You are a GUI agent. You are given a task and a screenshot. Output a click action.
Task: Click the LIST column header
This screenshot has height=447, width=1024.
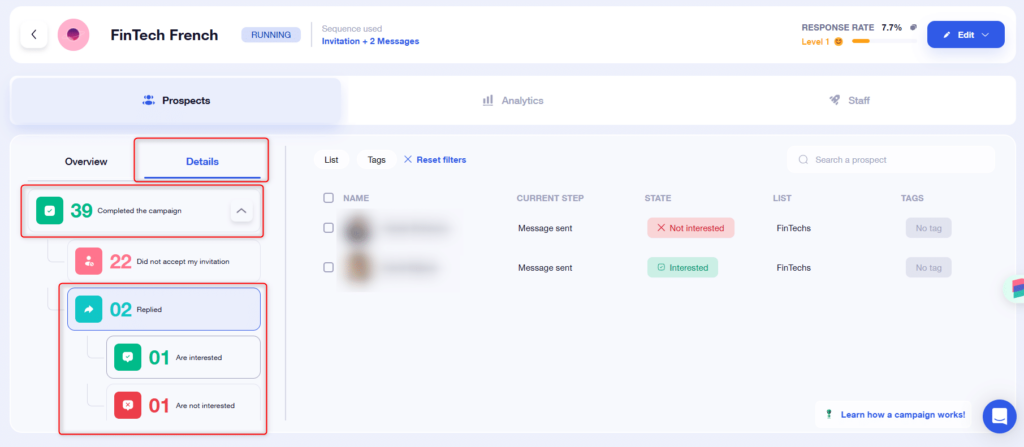pos(782,198)
